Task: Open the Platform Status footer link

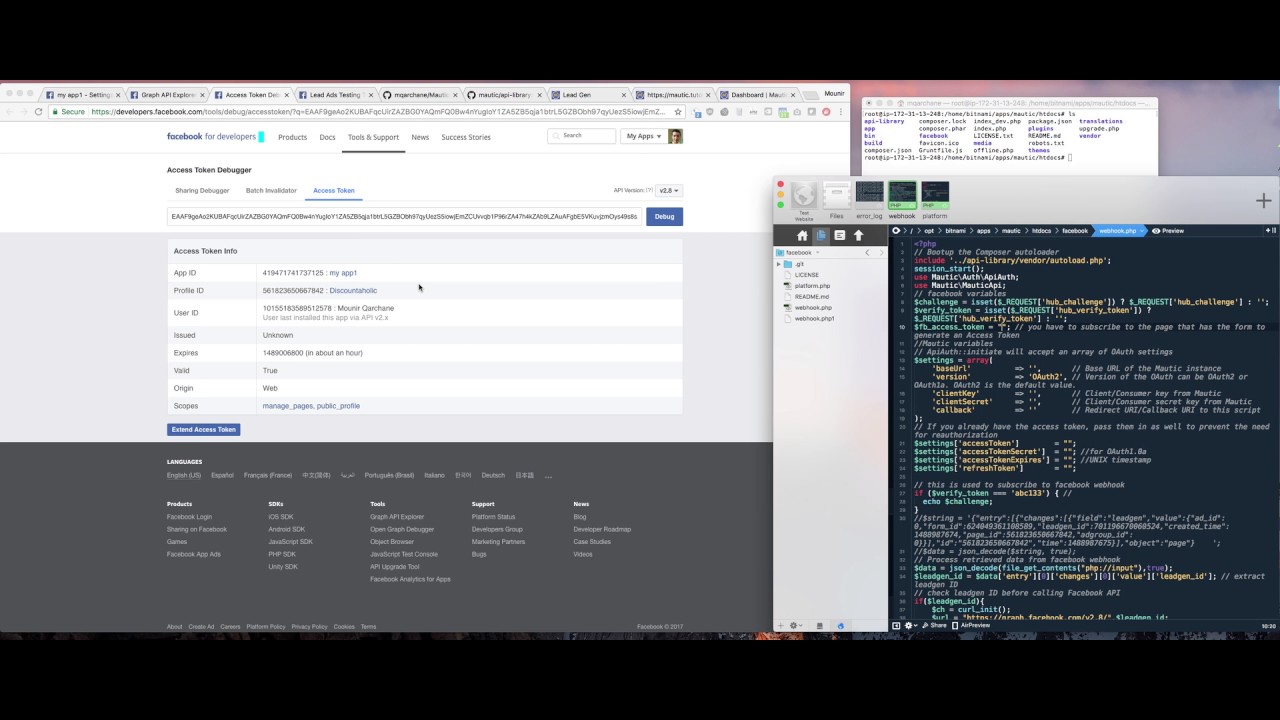Action: [493, 517]
